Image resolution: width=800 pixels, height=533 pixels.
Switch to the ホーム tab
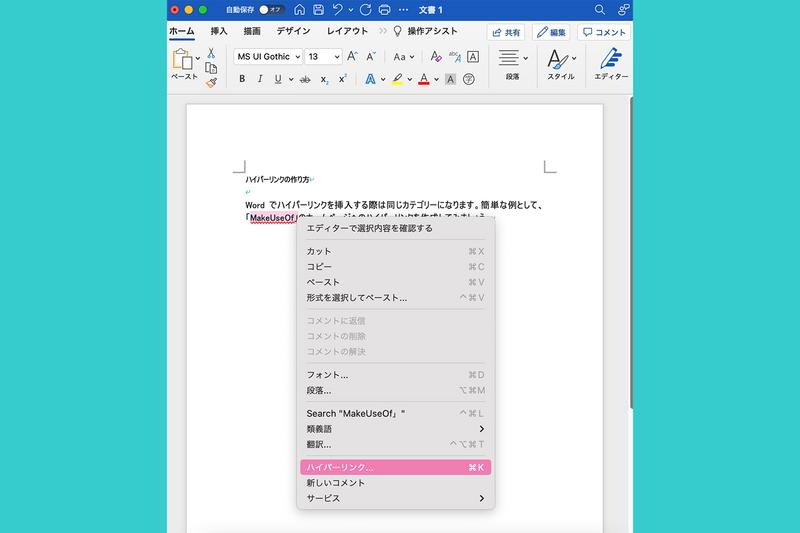coord(182,31)
